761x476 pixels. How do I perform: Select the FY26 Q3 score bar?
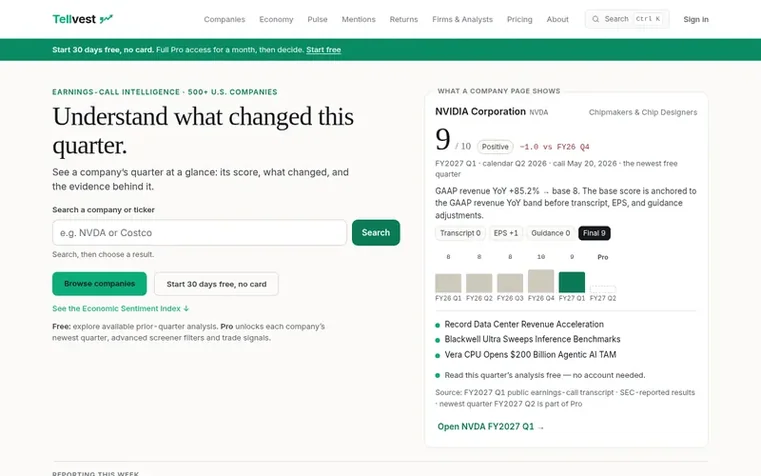pyautogui.click(x=510, y=282)
